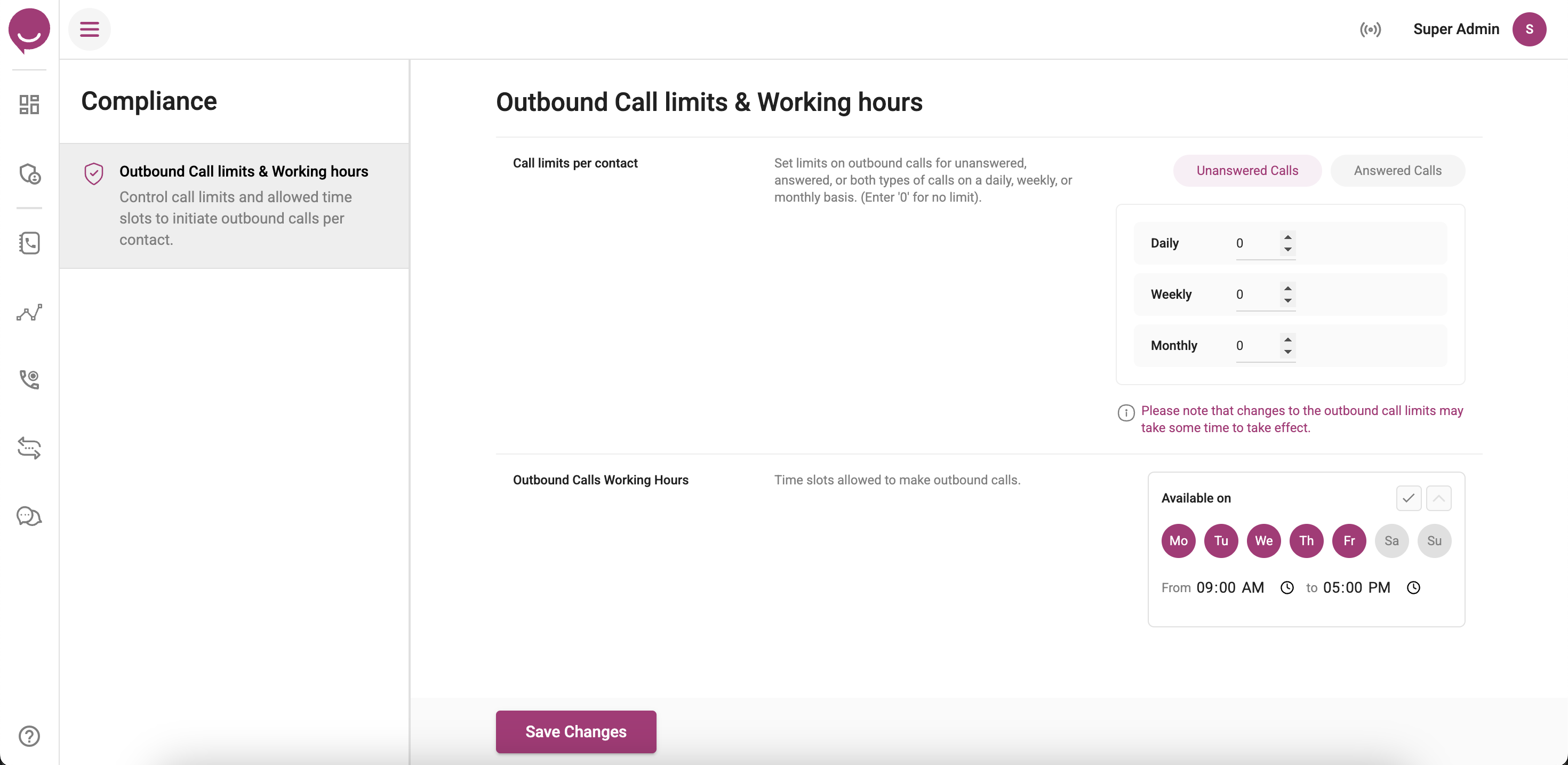Open the From time clock picker

(1287, 587)
